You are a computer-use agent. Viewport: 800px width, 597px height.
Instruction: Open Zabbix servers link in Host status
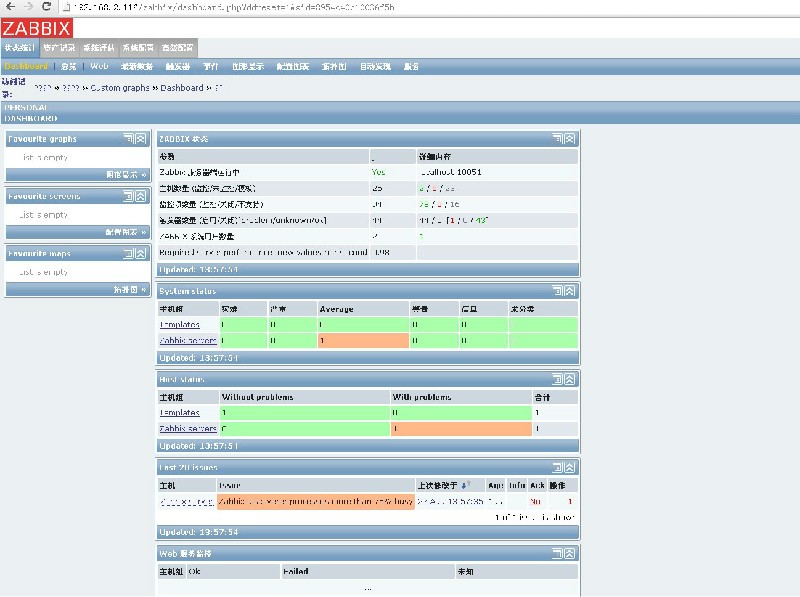(x=188, y=429)
